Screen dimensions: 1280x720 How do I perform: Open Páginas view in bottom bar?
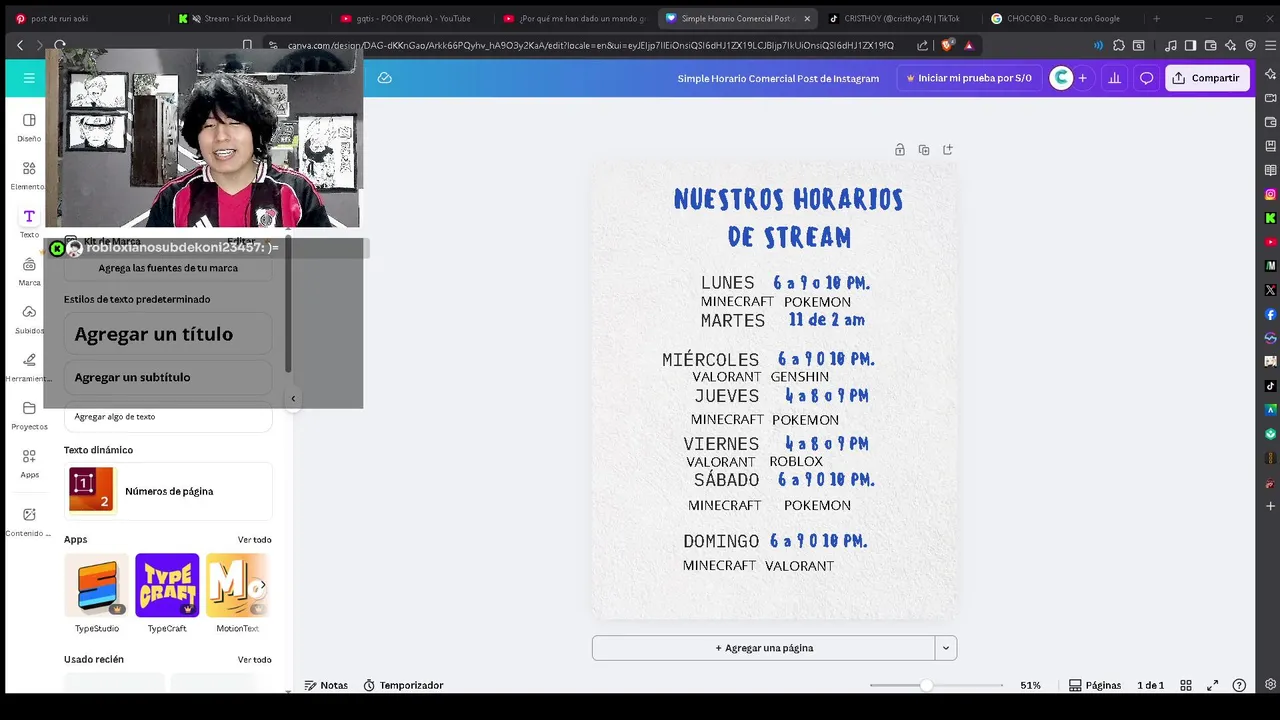pos(1095,685)
